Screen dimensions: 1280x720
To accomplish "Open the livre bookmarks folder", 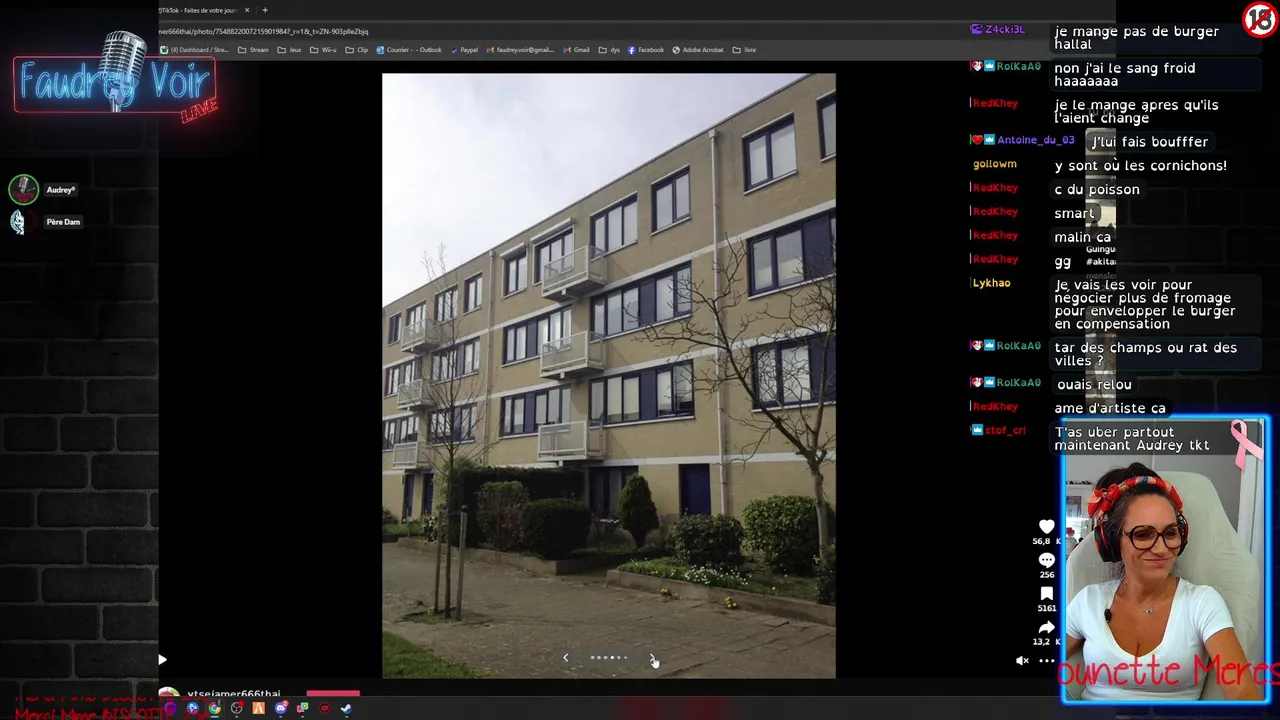I will pos(744,50).
